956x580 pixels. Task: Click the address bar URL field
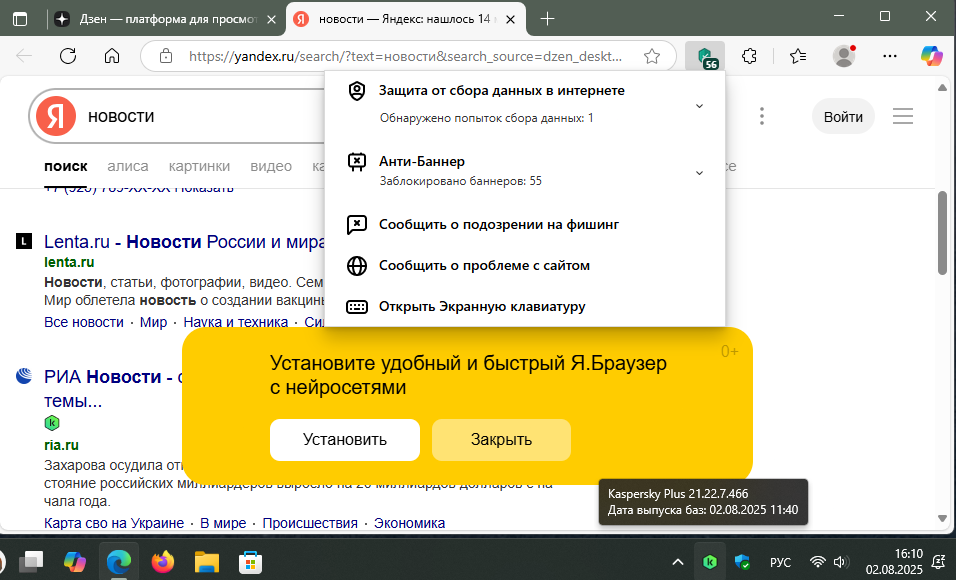click(405, 57)
